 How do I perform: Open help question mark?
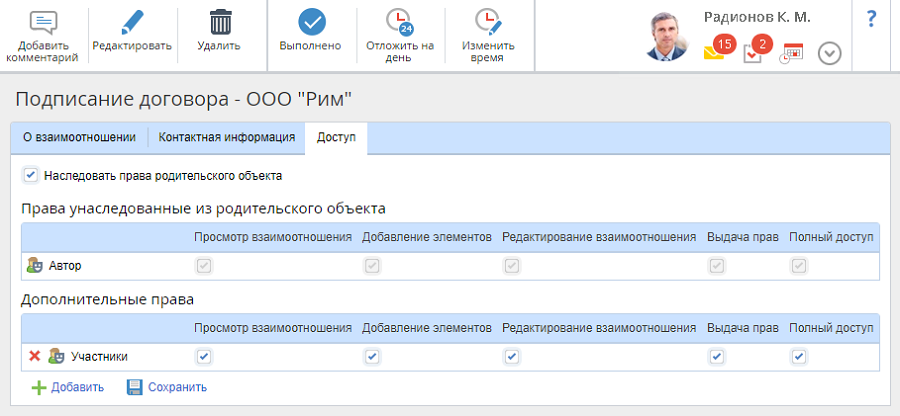871,19
